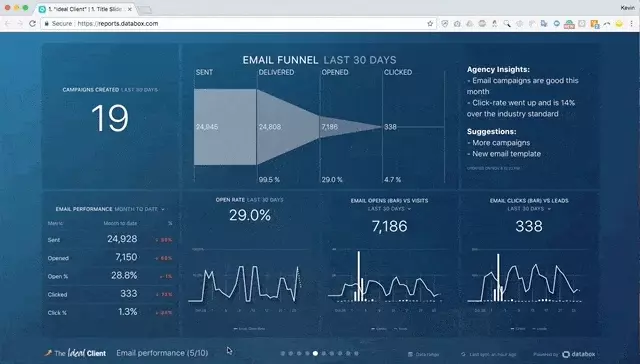The image size is (640, 364).
Task: Click the Click % row value 1.3%
Action: pyautogui.click(x=128, y=312)
